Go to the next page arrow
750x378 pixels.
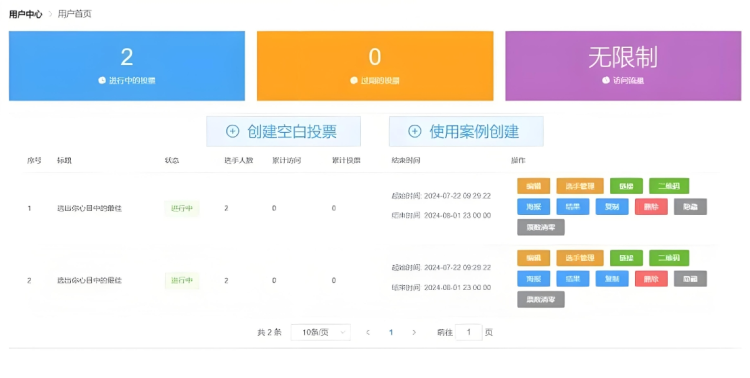(x=414, y=332)
